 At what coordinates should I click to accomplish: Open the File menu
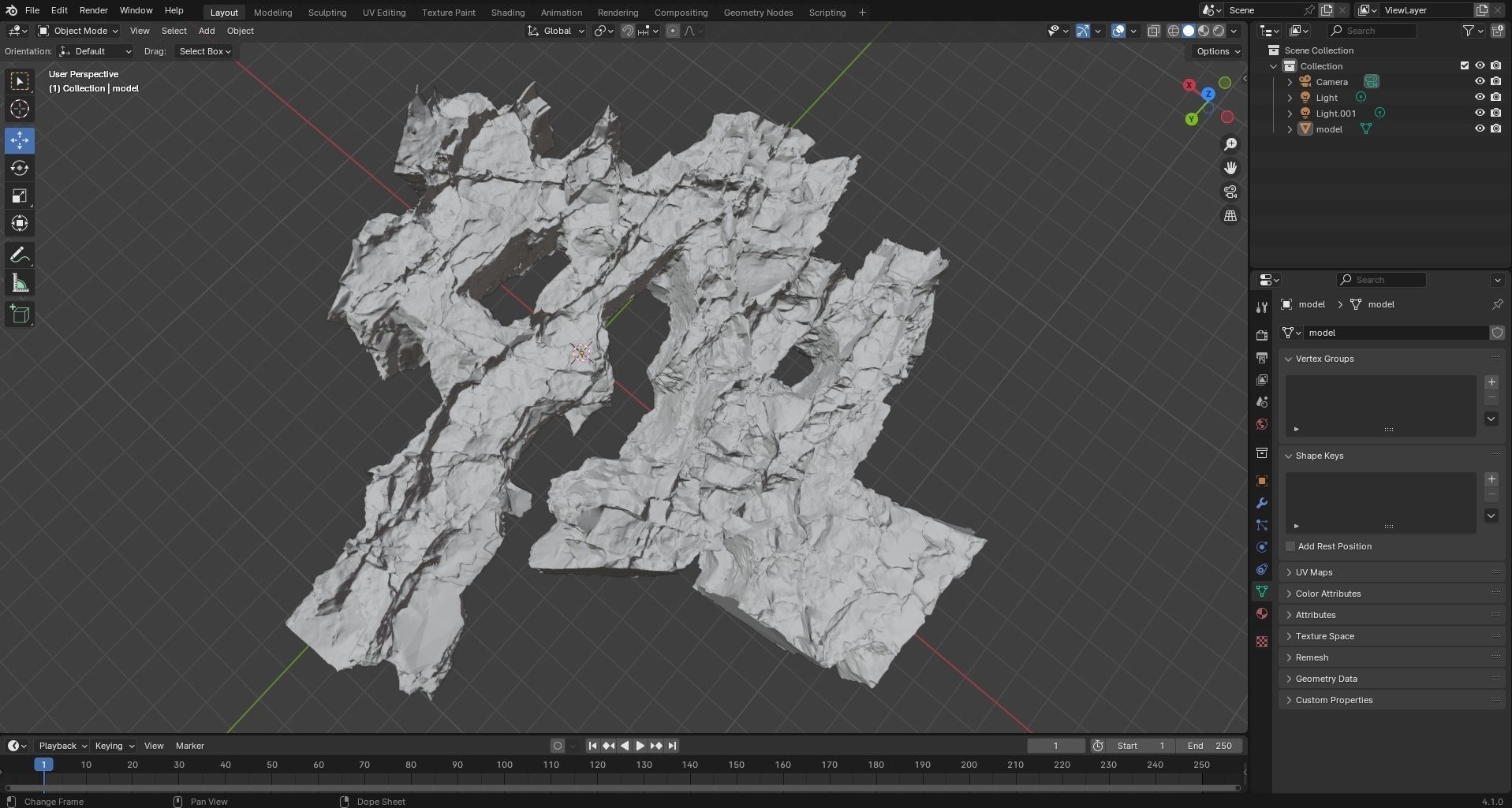click(x=32, y=10)
